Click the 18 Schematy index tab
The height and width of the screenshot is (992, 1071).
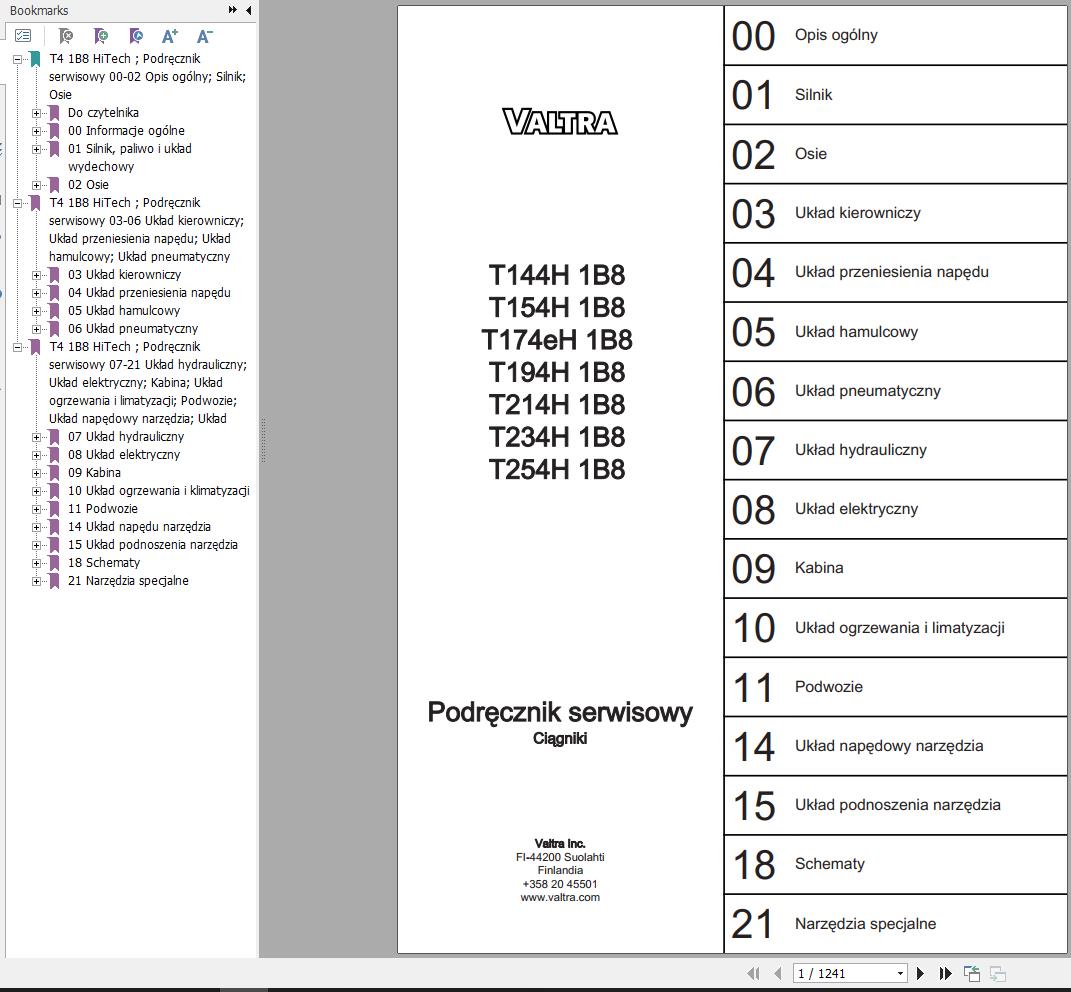(x=895, y=864)
